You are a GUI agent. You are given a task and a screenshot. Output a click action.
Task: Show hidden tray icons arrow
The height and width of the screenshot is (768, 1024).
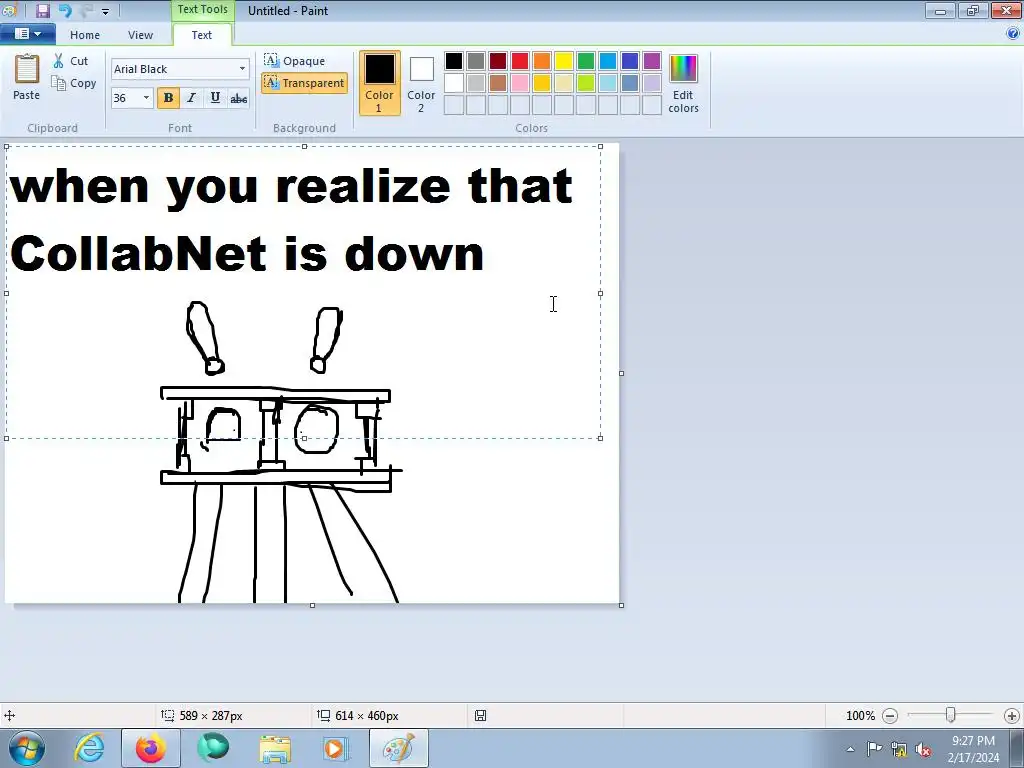click(850, 750)
